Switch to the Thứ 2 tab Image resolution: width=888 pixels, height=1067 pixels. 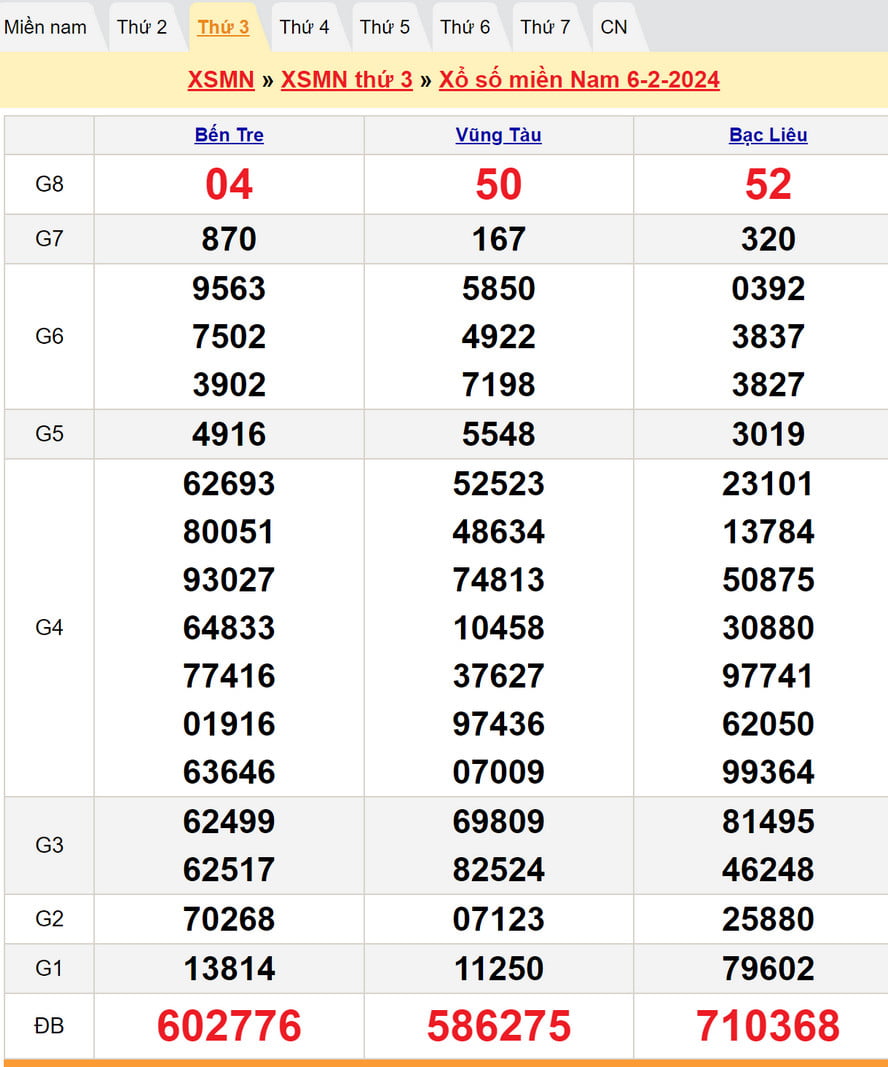(142, 27)
